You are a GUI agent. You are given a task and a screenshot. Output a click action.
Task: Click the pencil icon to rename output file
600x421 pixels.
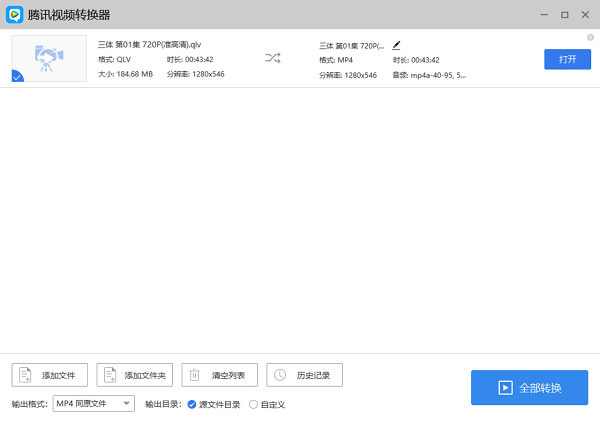point(396,45)
